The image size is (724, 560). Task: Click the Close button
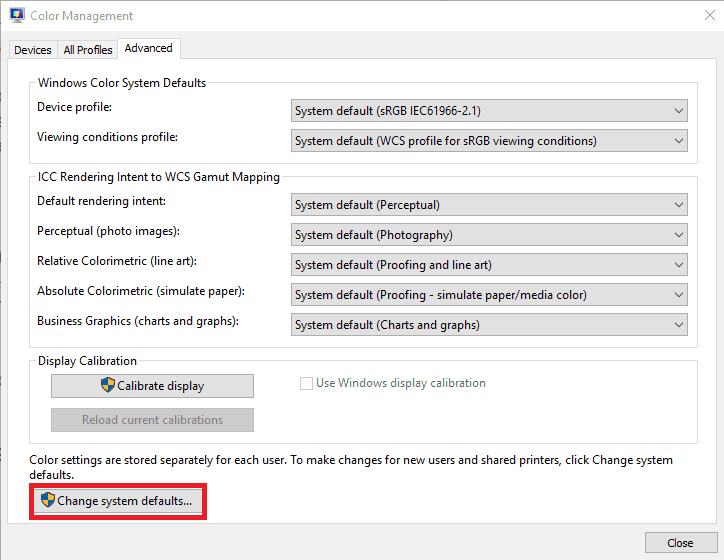click(x=681, y=543)
